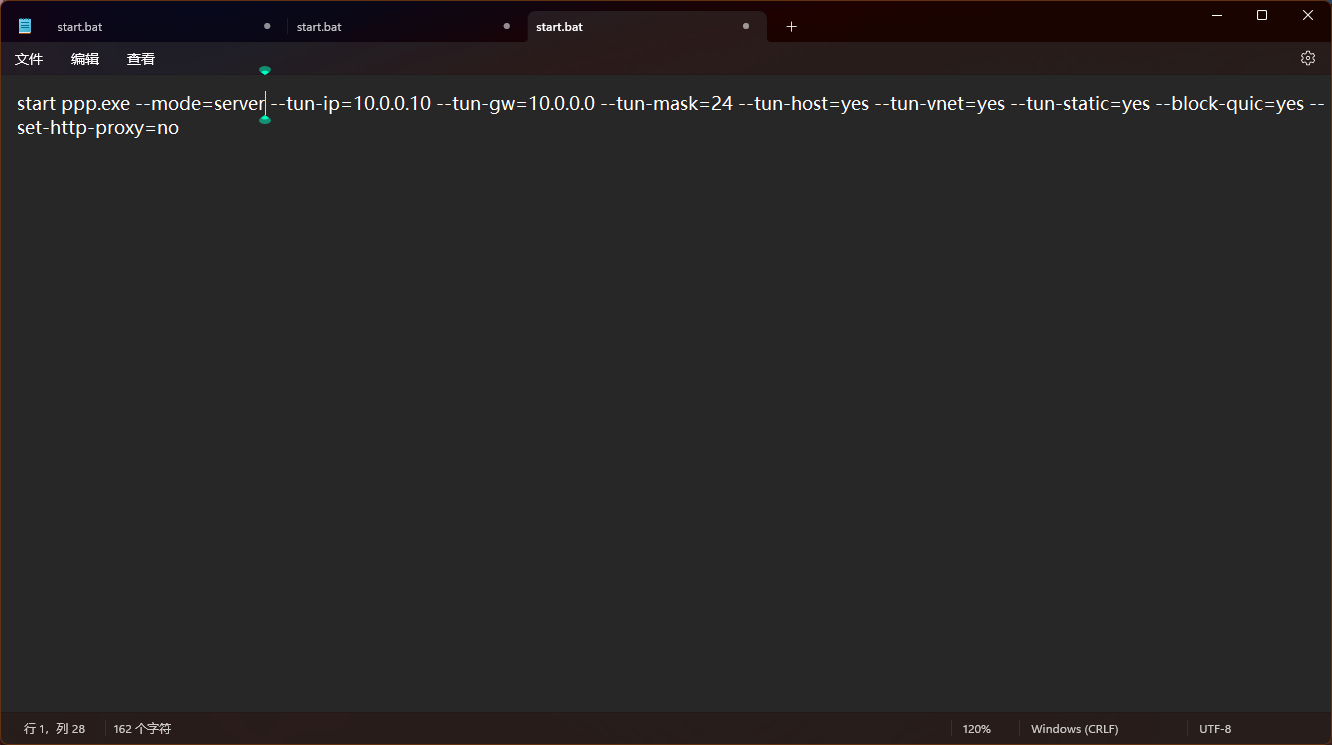The image size is (1332, 745).
Task: Open the Notepad settings gear icon
Action: coord(1307,58)
